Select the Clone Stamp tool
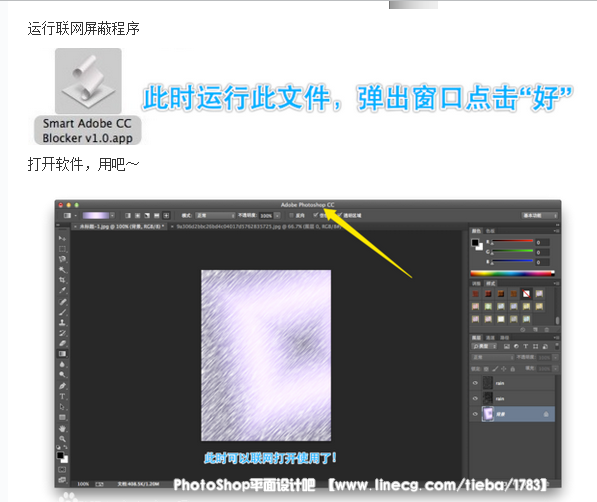This screenshot has height=502, width=597. click(62, 323)
